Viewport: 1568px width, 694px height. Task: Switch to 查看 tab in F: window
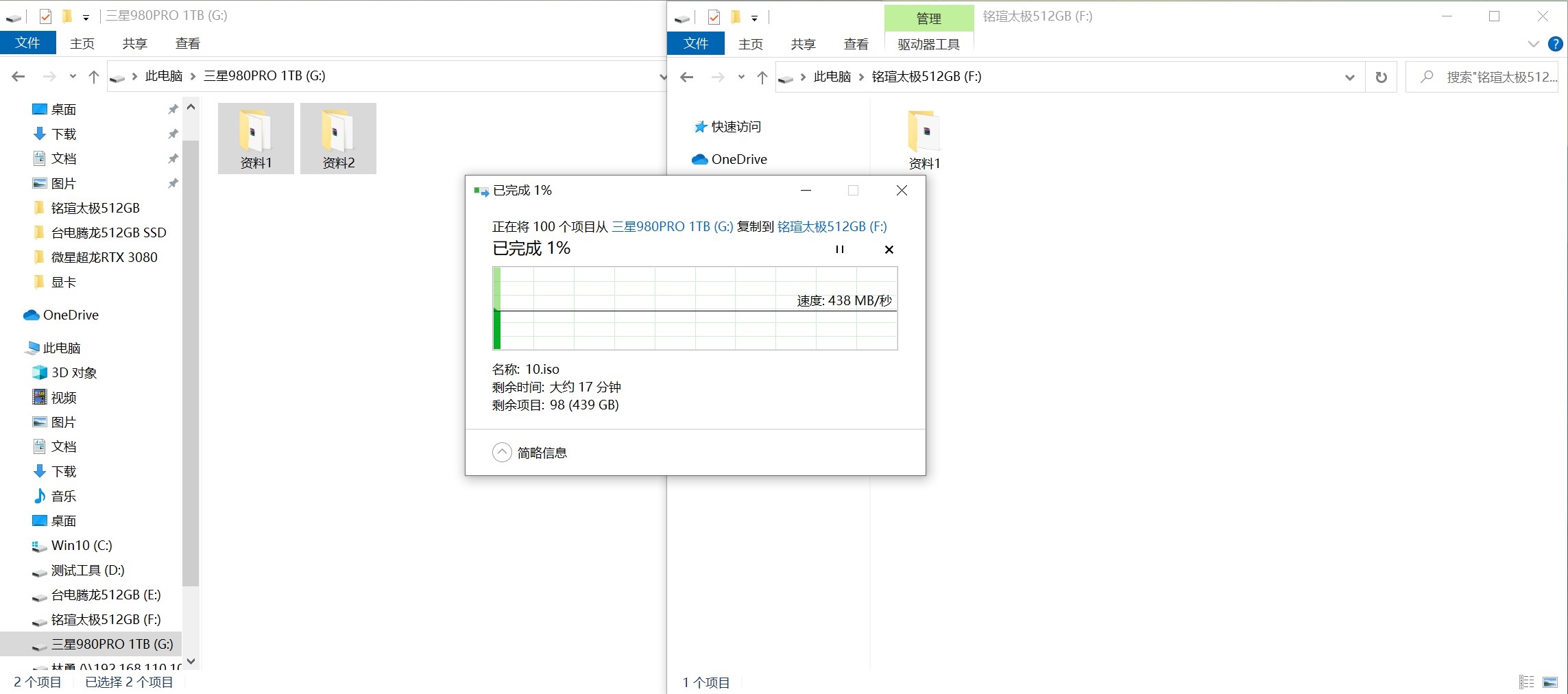856,44
